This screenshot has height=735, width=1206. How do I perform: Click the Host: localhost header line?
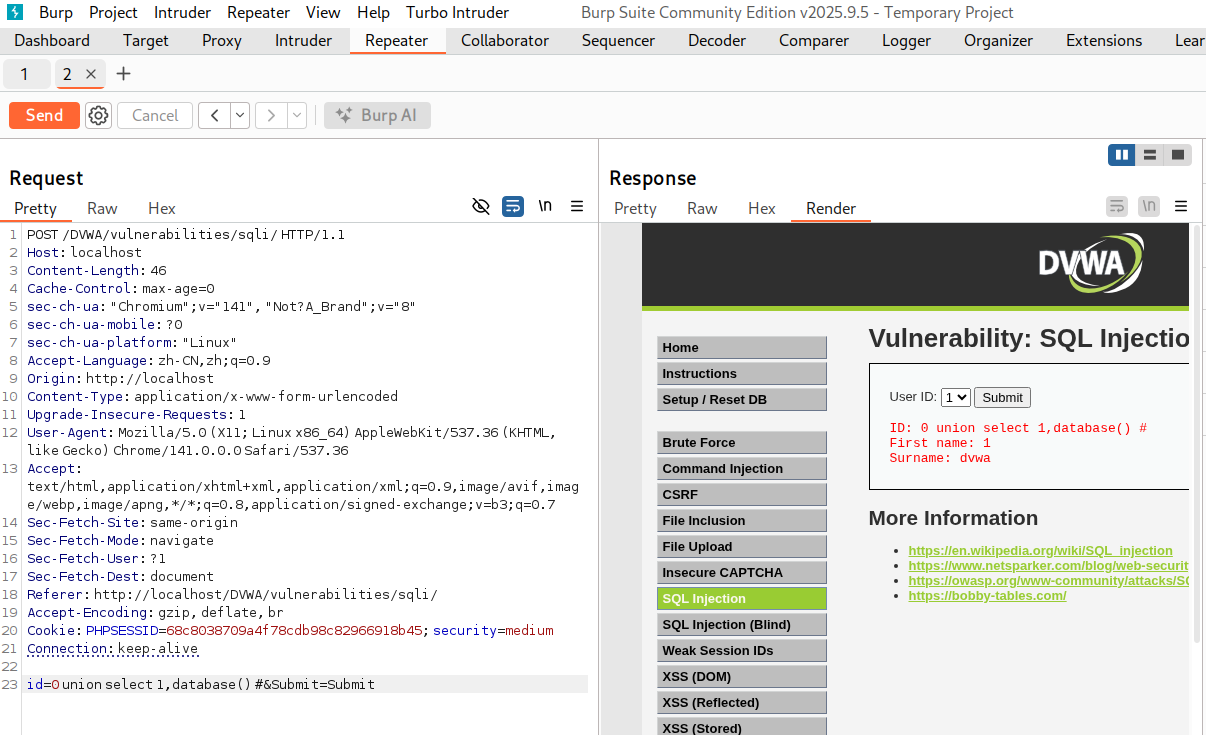pos(84,252)
